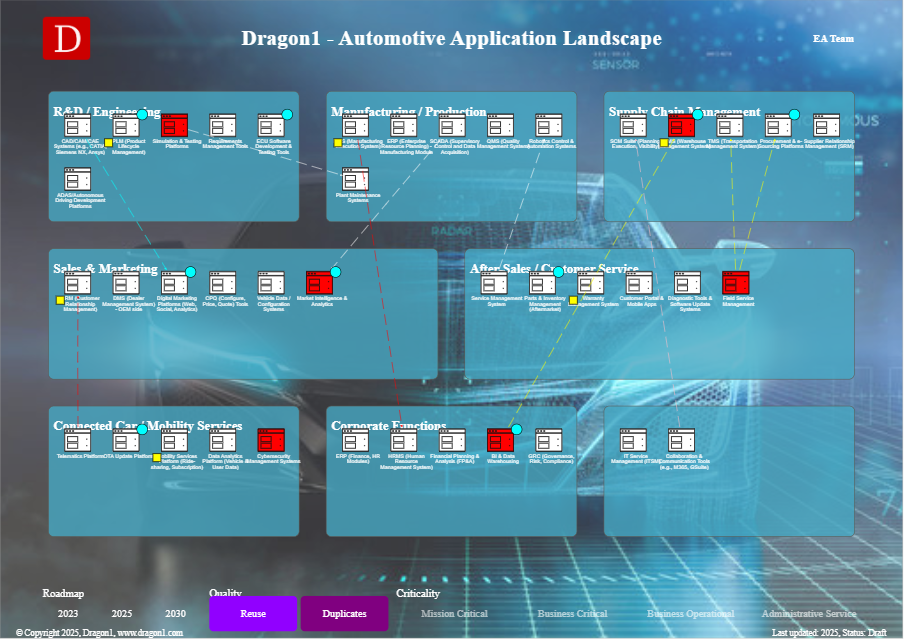Select the CAD/CAM/CAE Systems application icon
The image size is (904, 639).
tap(78, 125)
